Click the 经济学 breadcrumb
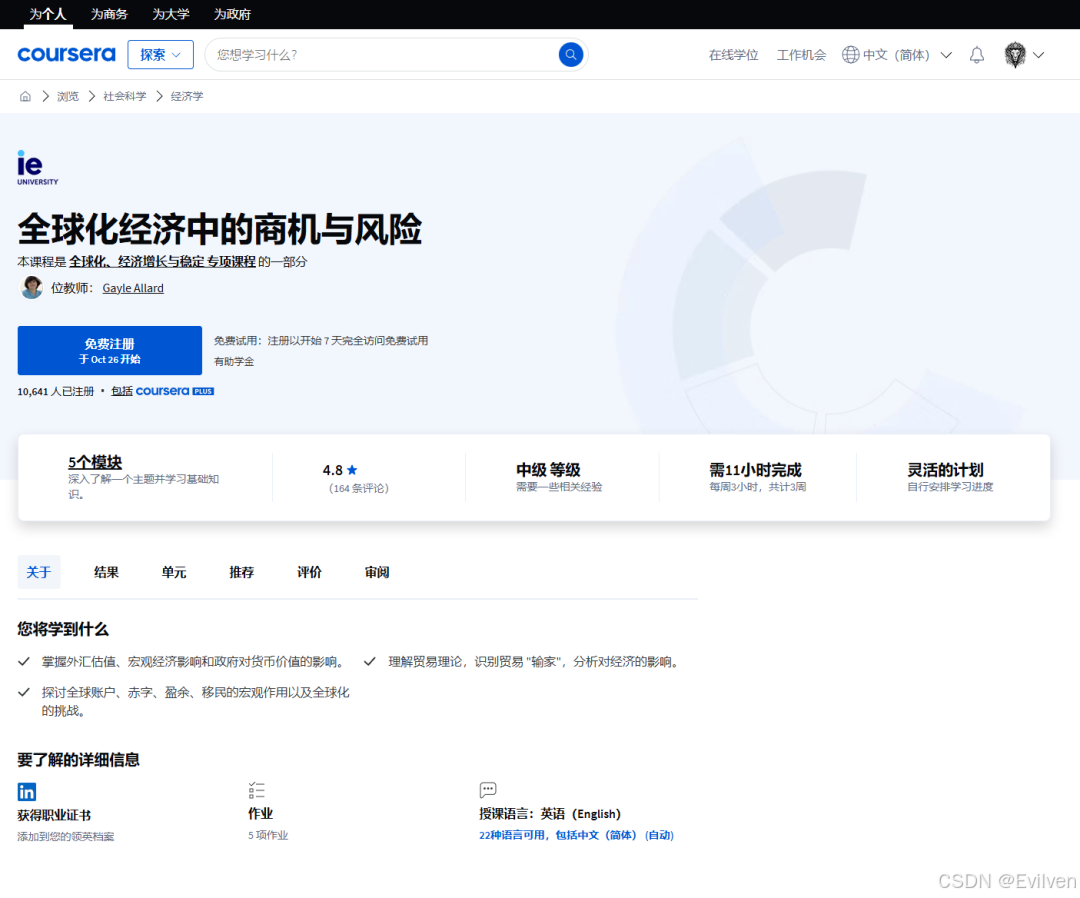 pos(187,96)
